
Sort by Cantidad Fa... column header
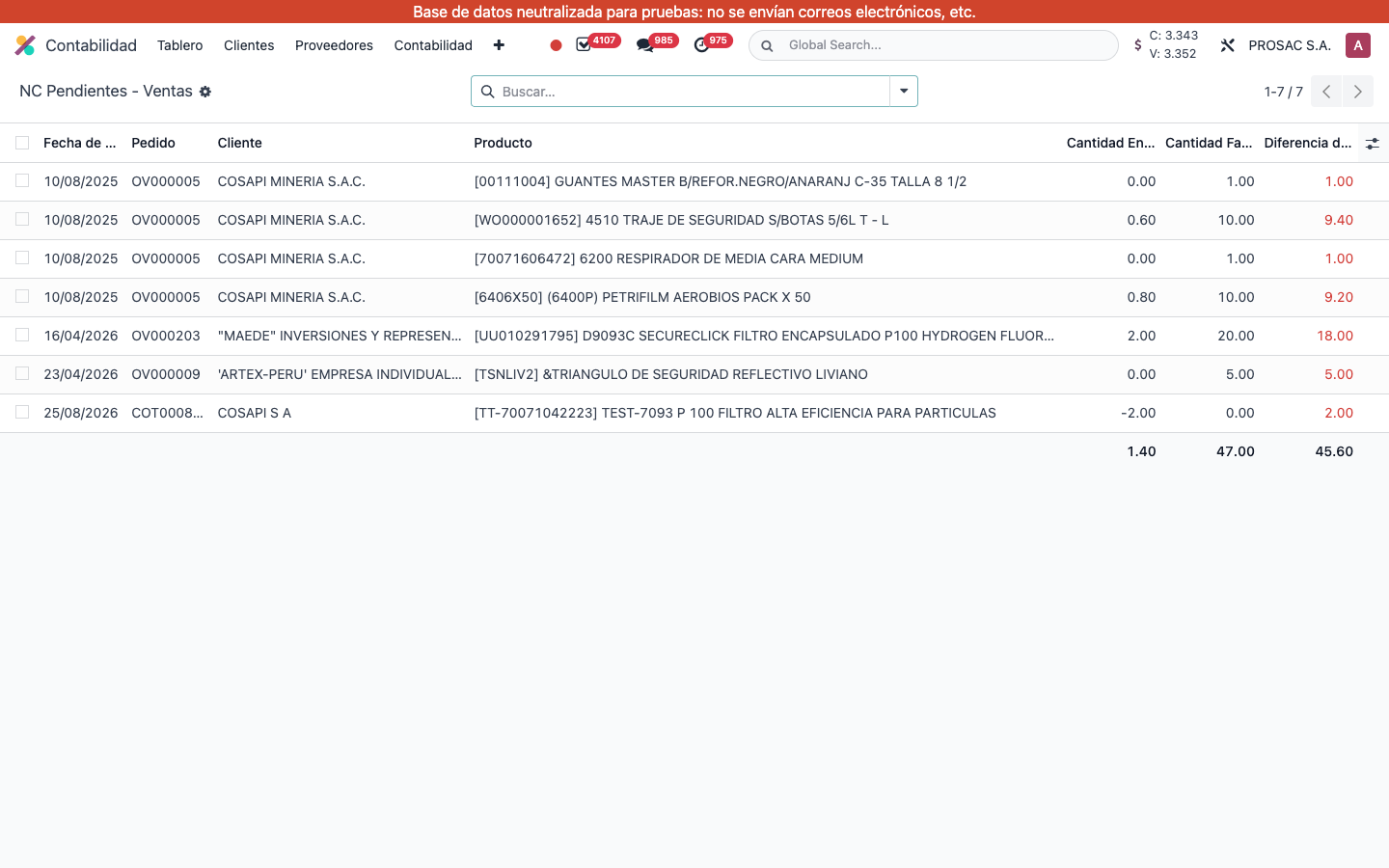click(1209, 143)
